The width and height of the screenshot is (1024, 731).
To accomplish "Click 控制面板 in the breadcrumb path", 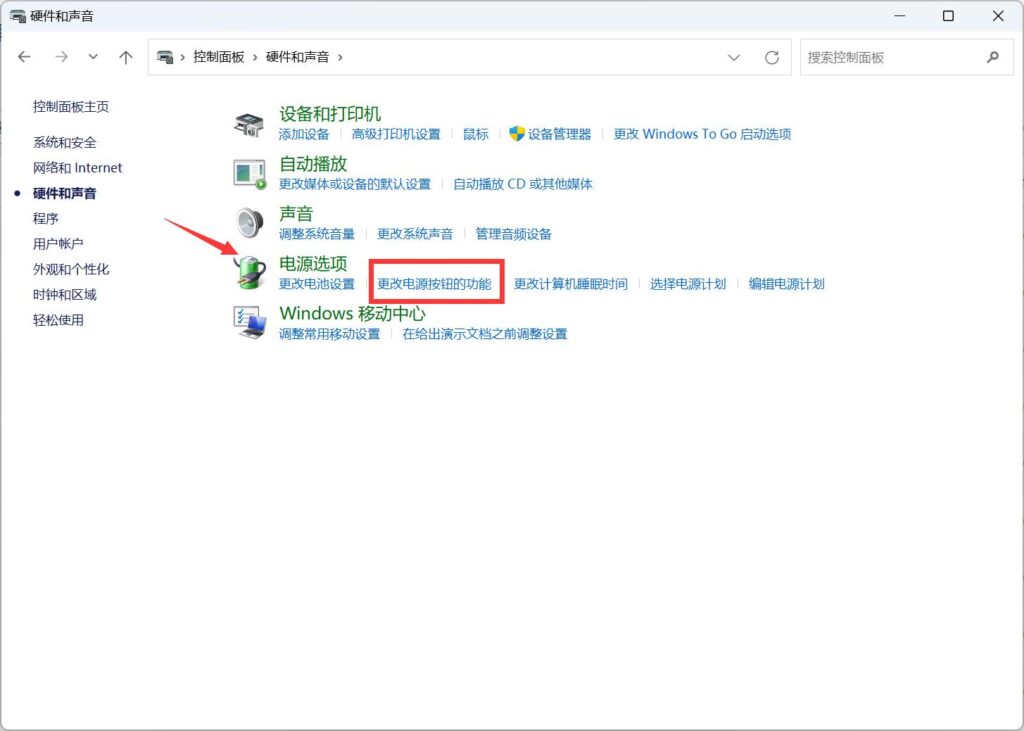I will pos(217,58).
